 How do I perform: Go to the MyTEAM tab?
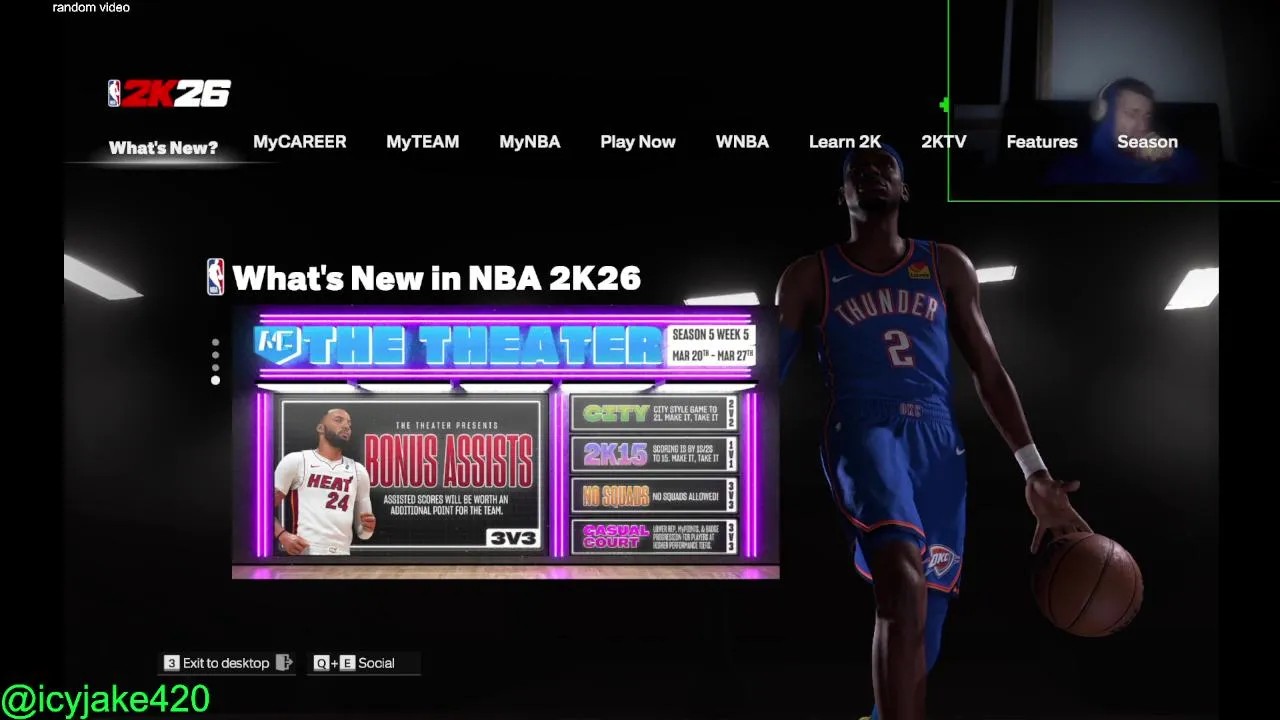point(423,142)
